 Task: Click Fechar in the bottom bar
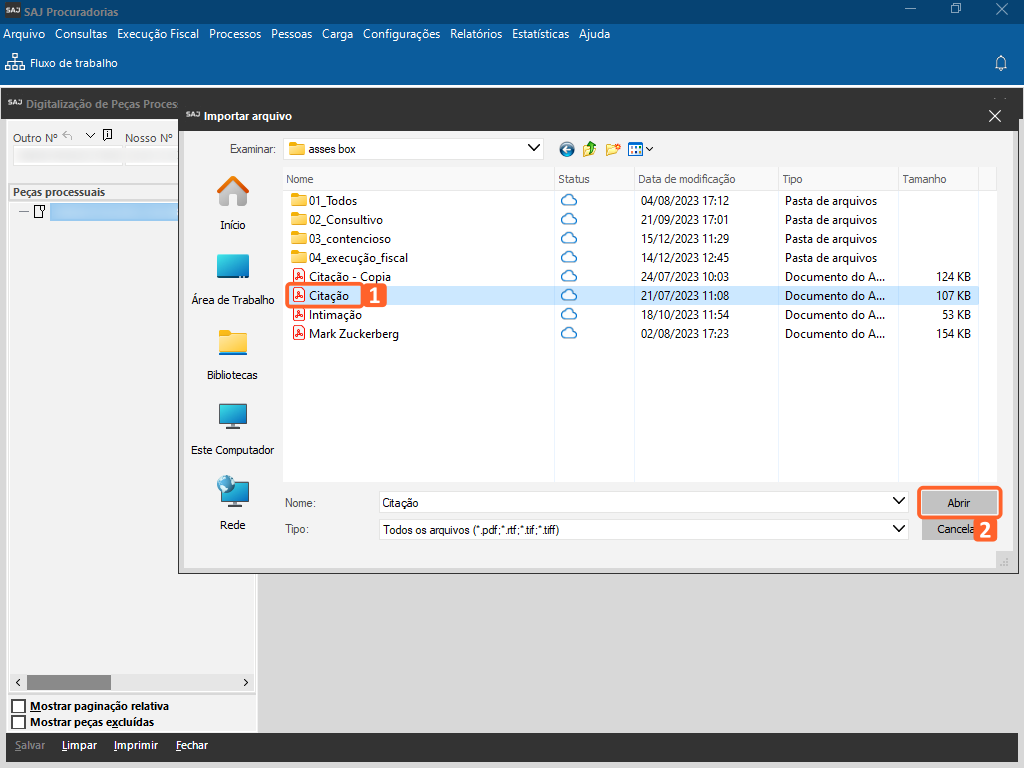[x=192, y=745]
